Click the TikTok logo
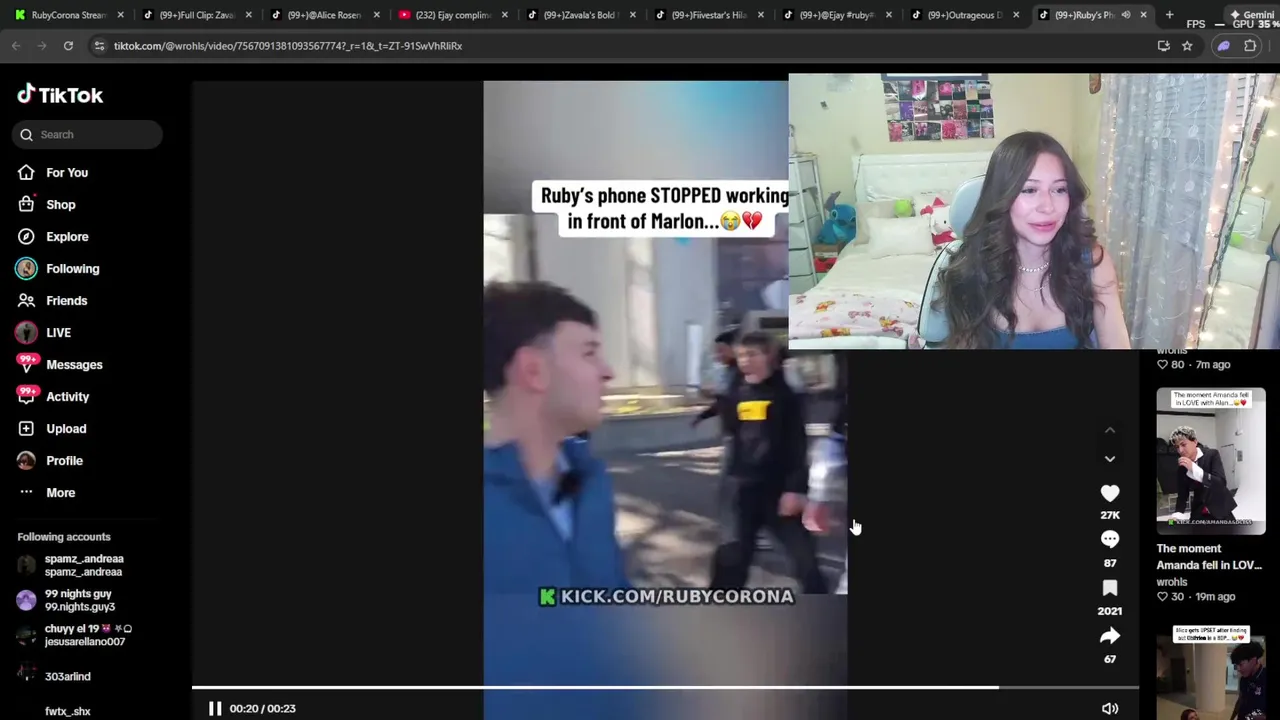The width and height of the screenshot is (1280, 720). tap(60, 95)
